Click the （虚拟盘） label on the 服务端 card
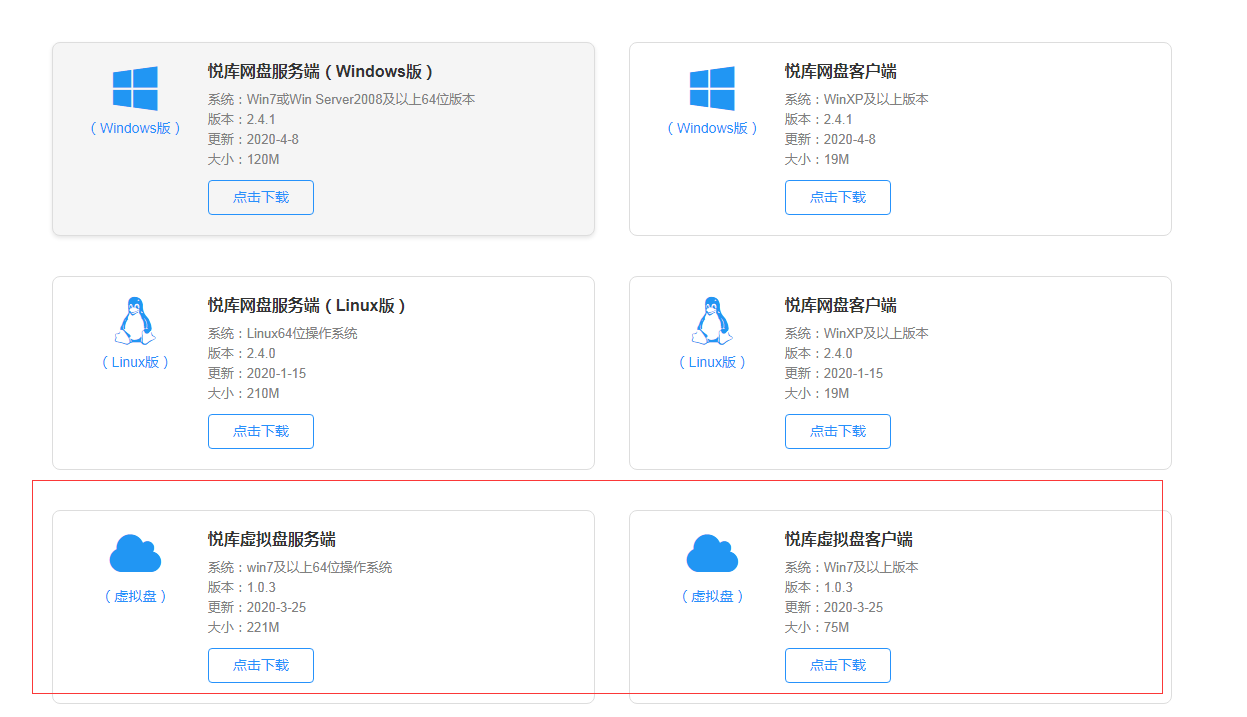 pyautogui.click(x=135, y=596)
